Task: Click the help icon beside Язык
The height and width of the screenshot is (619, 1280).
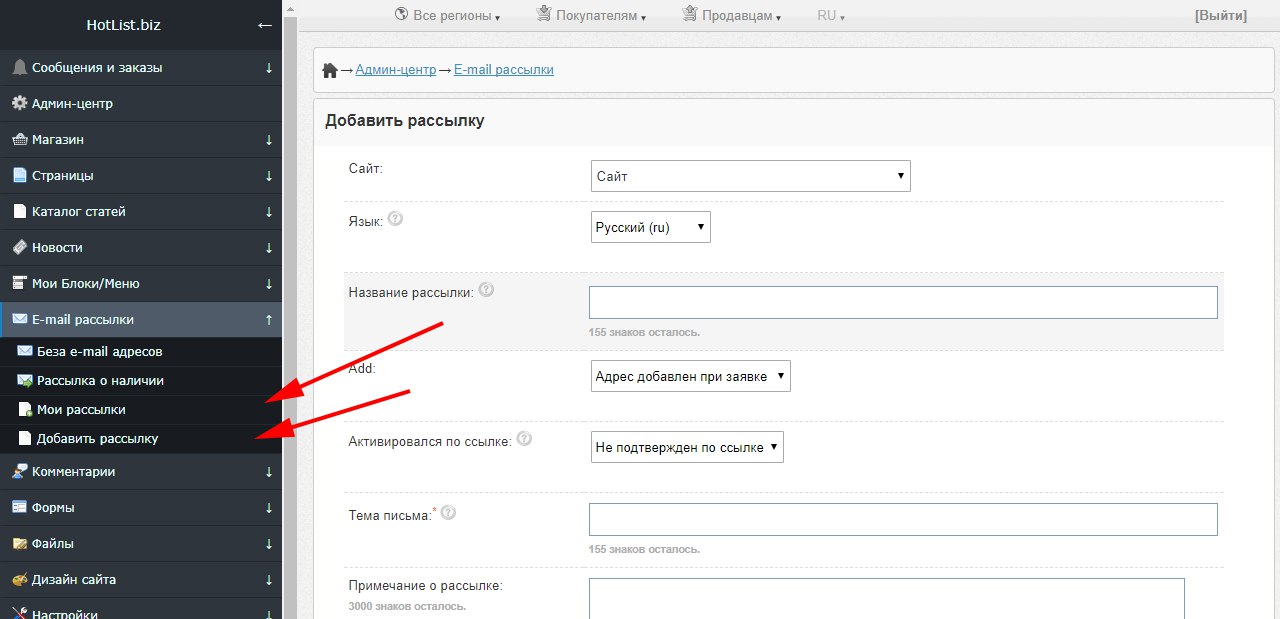Action: click(395, 219)
